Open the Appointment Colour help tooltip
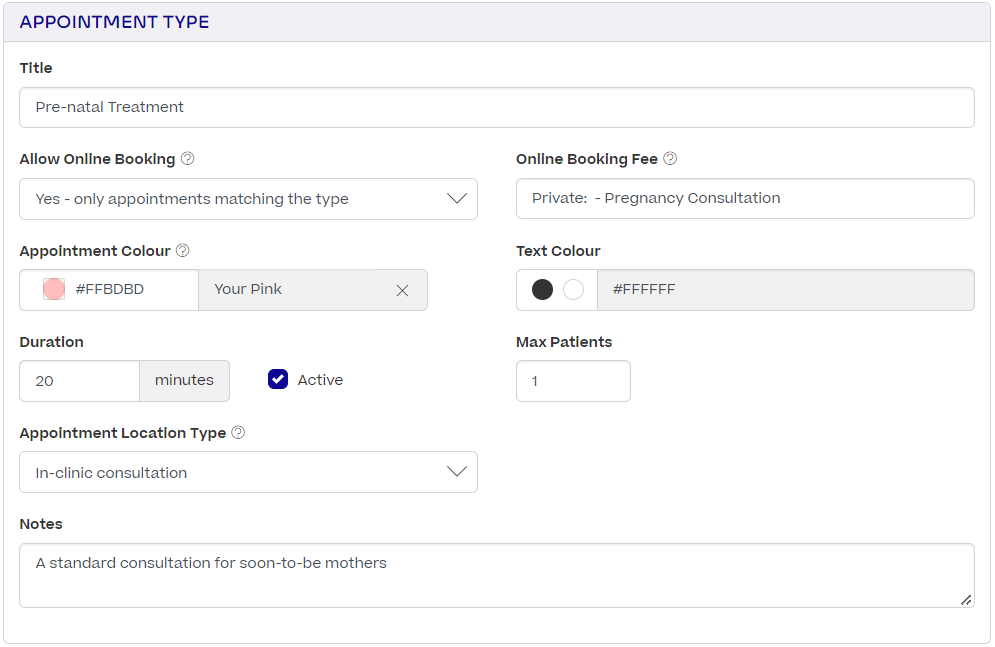This screenshot has height=647, width=995. (x=181, y=250)
